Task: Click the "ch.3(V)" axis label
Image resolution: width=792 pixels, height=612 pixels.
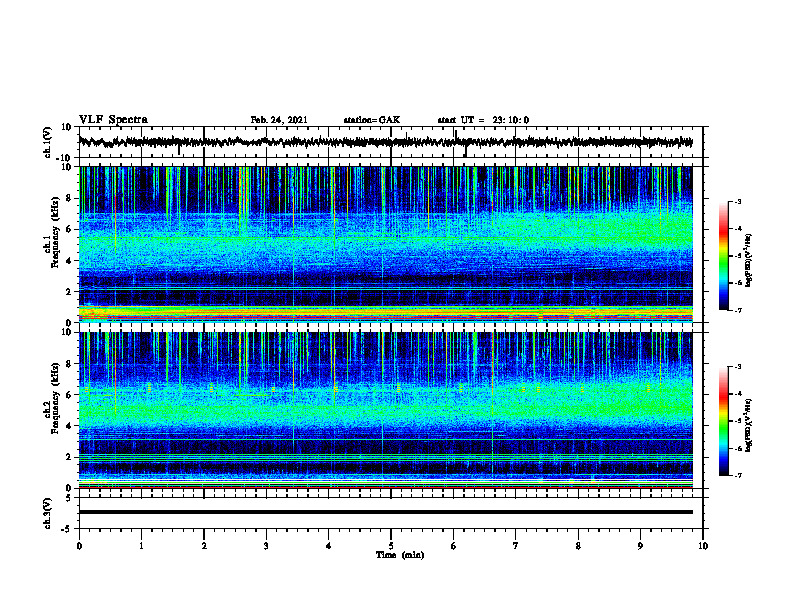Action: pyautogui.click(x=48, y=513)
